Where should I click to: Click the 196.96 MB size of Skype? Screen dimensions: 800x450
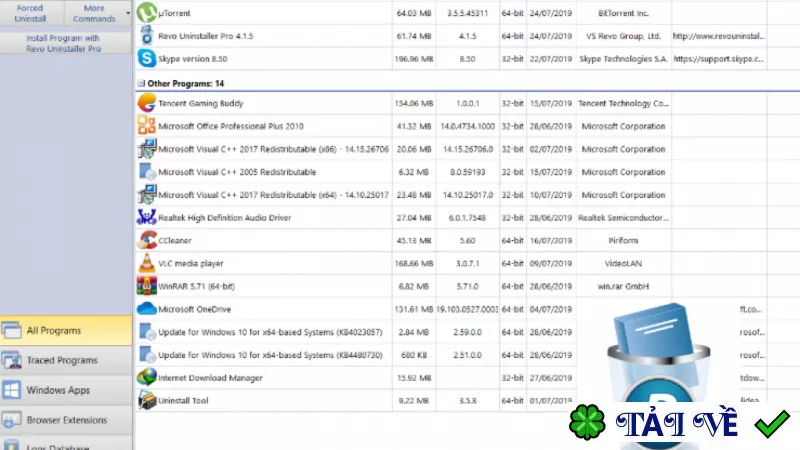click(414, 59)
